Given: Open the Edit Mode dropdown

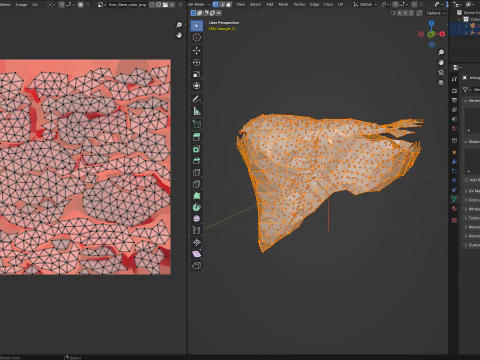Looking at the screenshot, I should click(x=199, y=4).
